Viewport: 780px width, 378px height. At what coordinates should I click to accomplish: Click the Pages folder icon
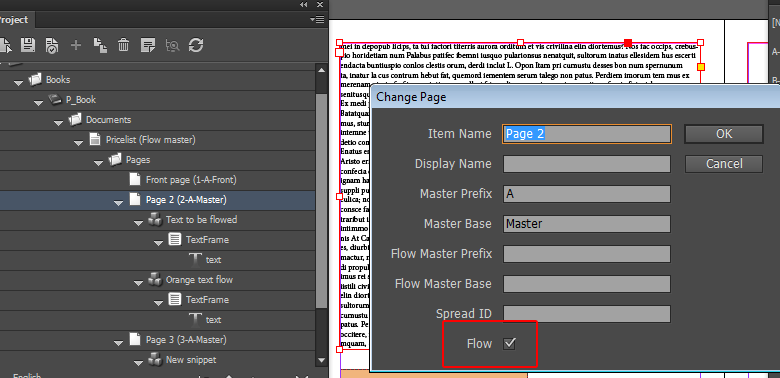tap(115, 160)
